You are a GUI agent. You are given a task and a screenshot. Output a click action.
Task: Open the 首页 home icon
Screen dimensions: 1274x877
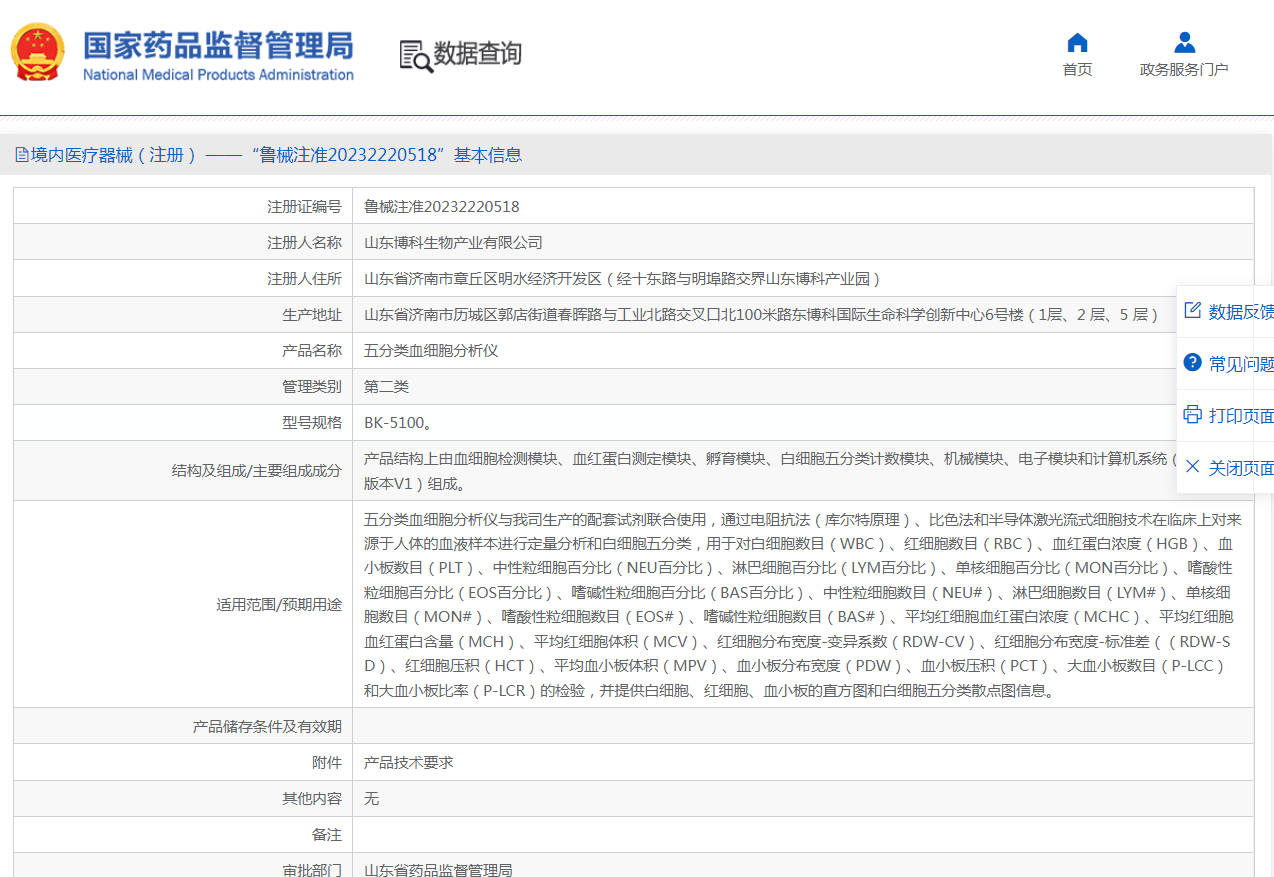coord(1077,43)
